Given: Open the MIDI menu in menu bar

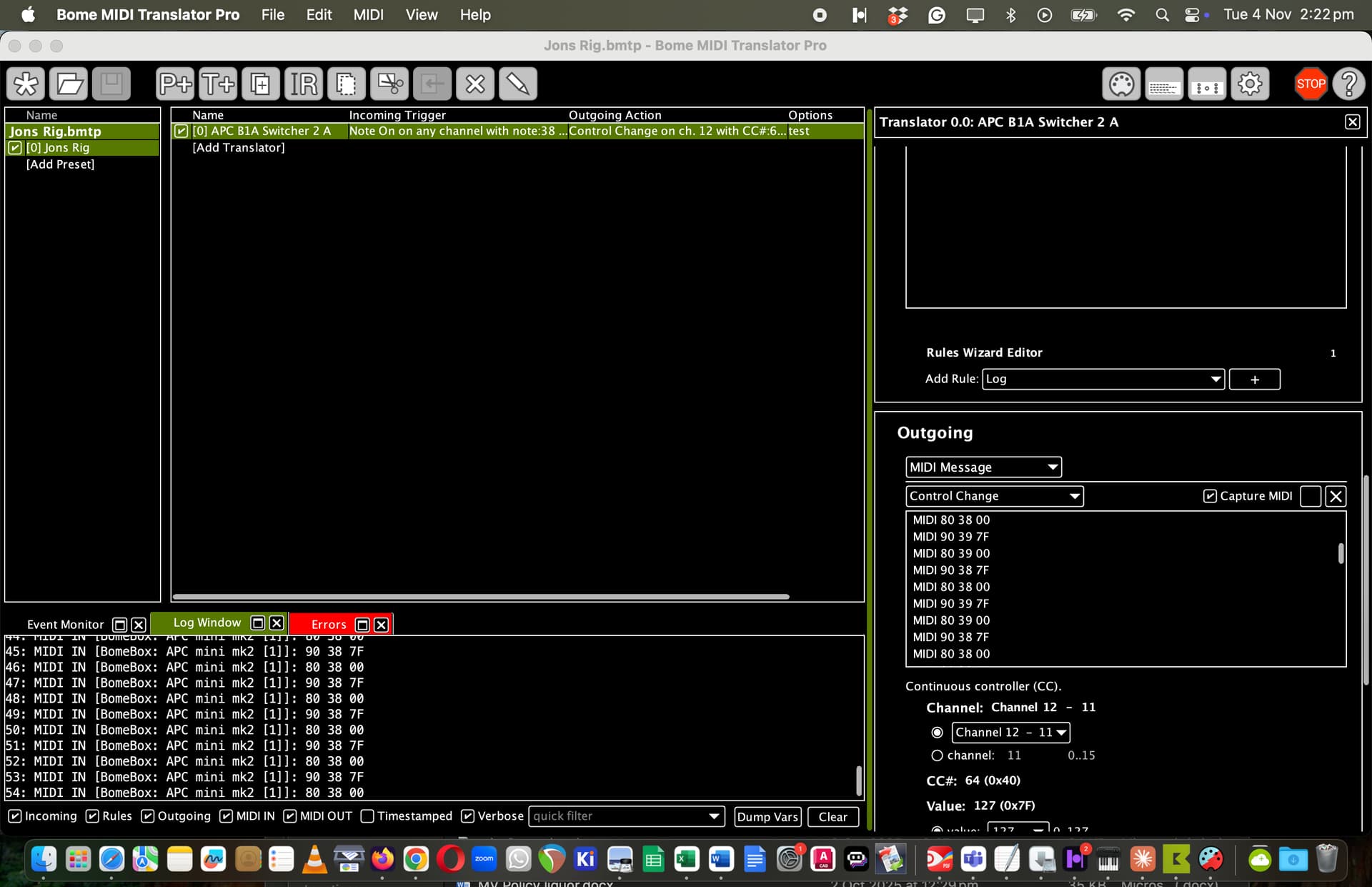Looking at the screenshot, I should pyautogui.click(x=368, y=14).
